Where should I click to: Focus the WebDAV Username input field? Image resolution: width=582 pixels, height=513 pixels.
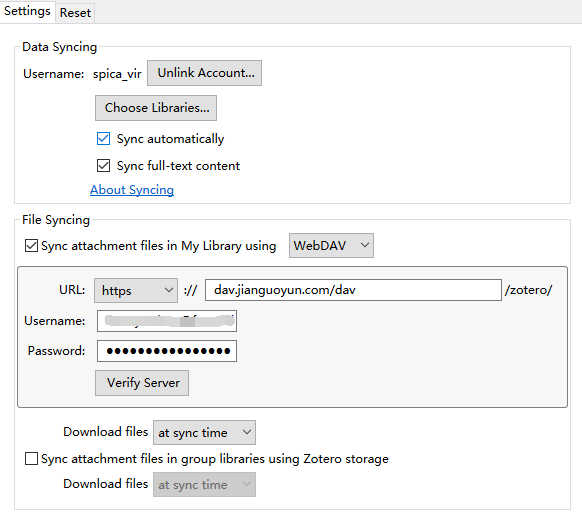pyautogui.click(x=167, y=321)
